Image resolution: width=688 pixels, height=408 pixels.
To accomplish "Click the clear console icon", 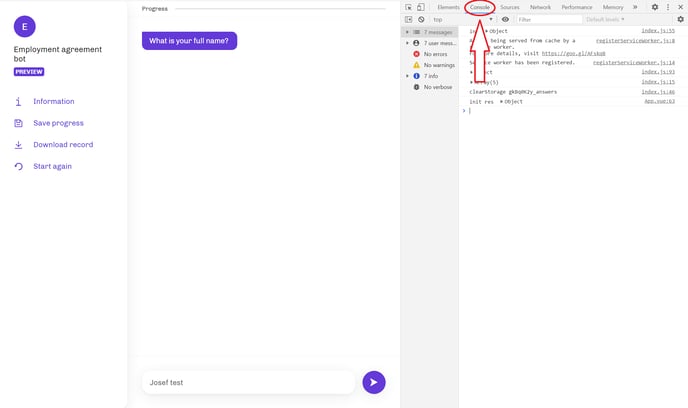I will [x=421, y=19].
